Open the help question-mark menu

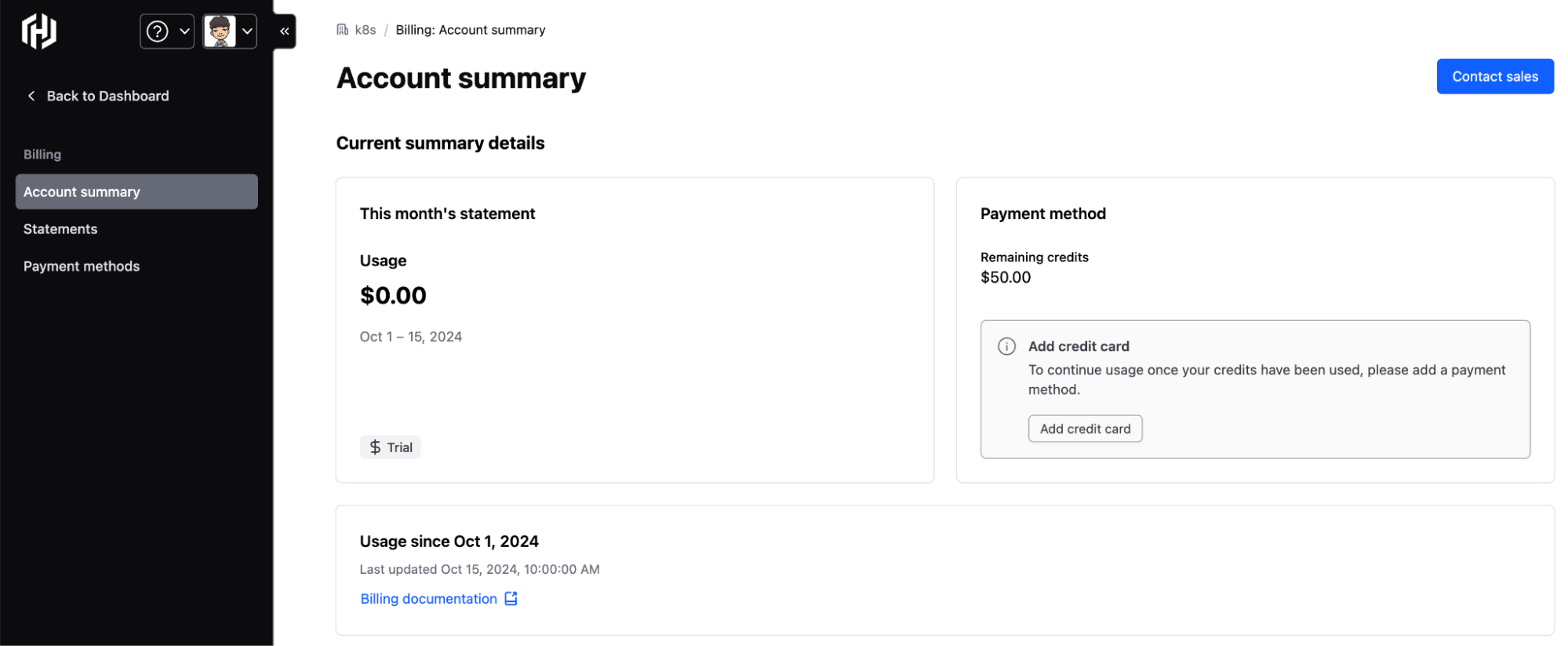tap(167, 31)
